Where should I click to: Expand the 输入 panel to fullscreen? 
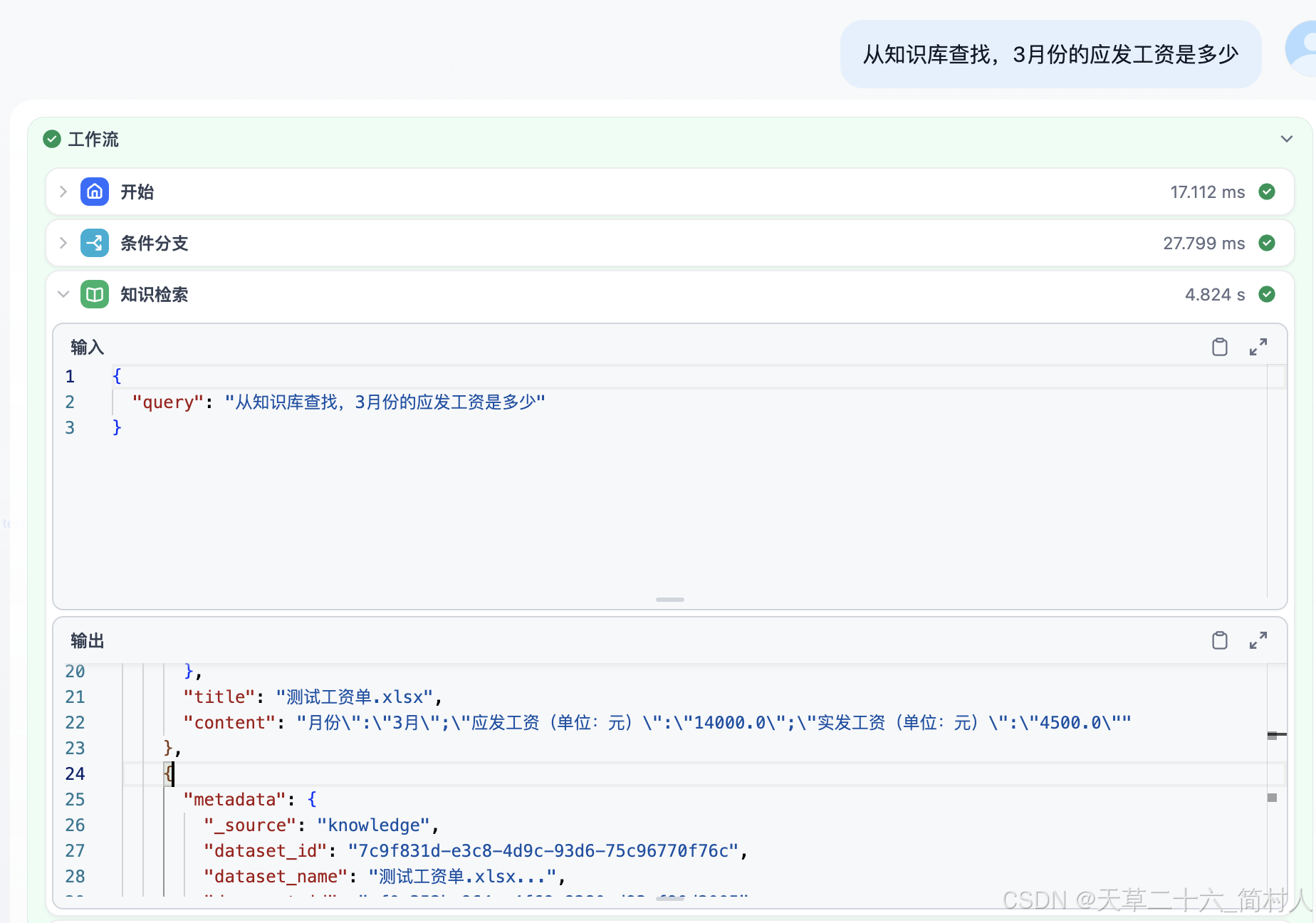point(1258,347)
